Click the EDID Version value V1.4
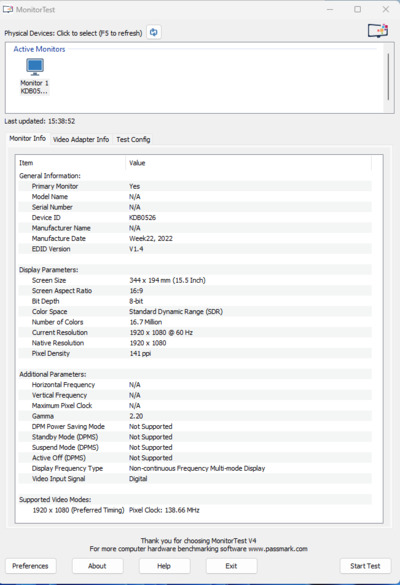 point(136,249)
